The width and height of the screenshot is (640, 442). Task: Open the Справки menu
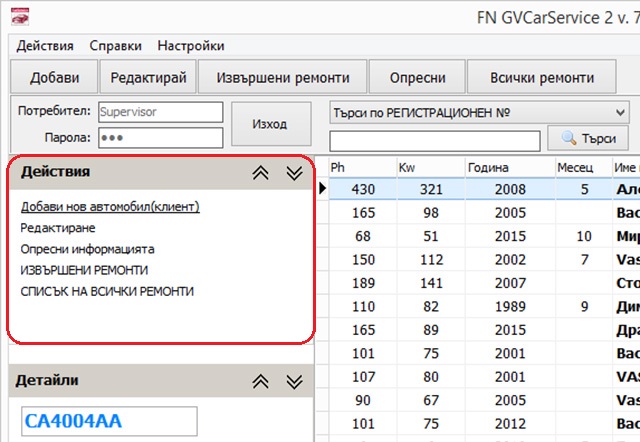(115, 46)
